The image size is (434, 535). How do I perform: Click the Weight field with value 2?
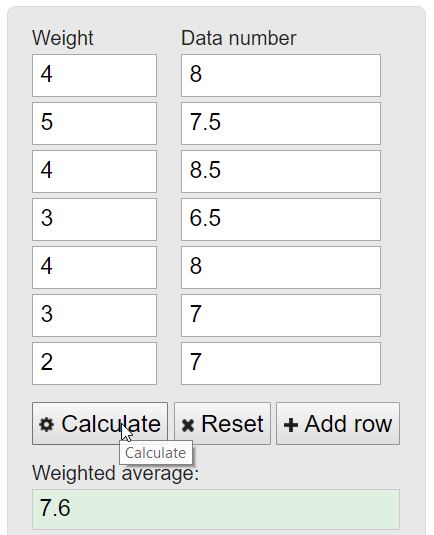[95, 363]
